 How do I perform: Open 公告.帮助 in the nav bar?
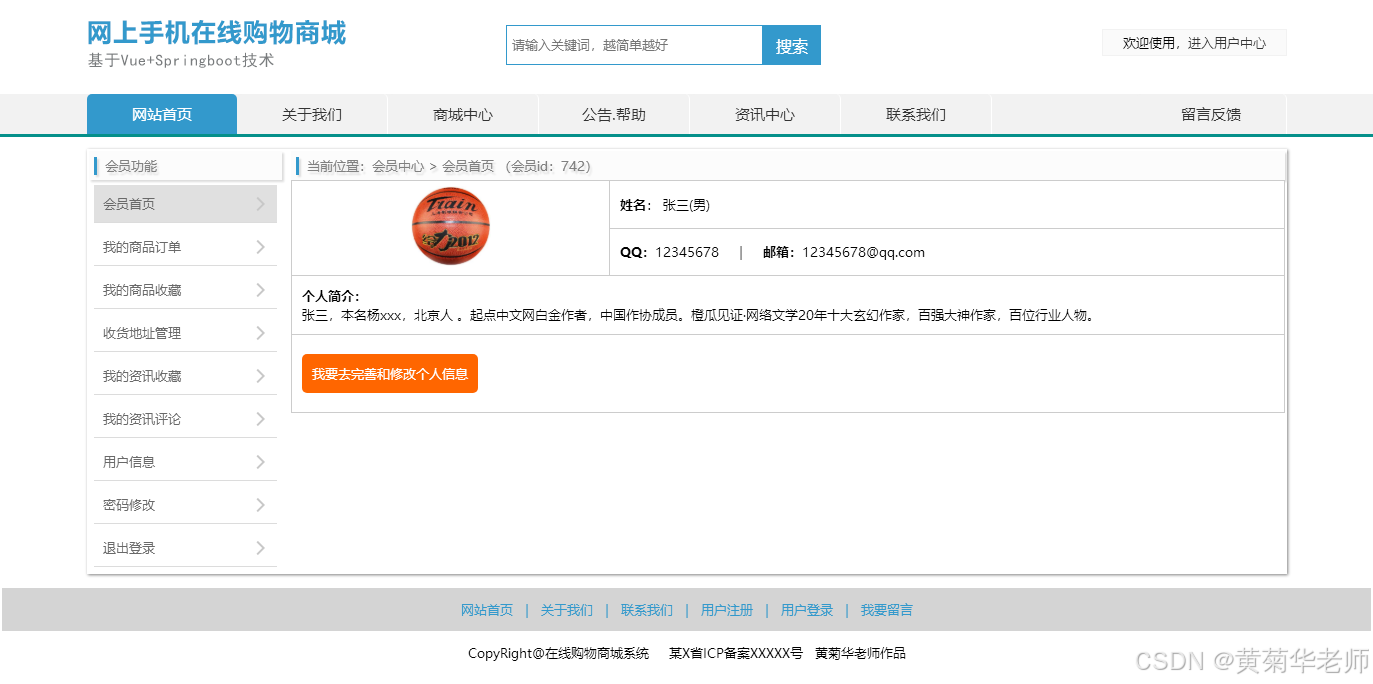pos(614,114)
